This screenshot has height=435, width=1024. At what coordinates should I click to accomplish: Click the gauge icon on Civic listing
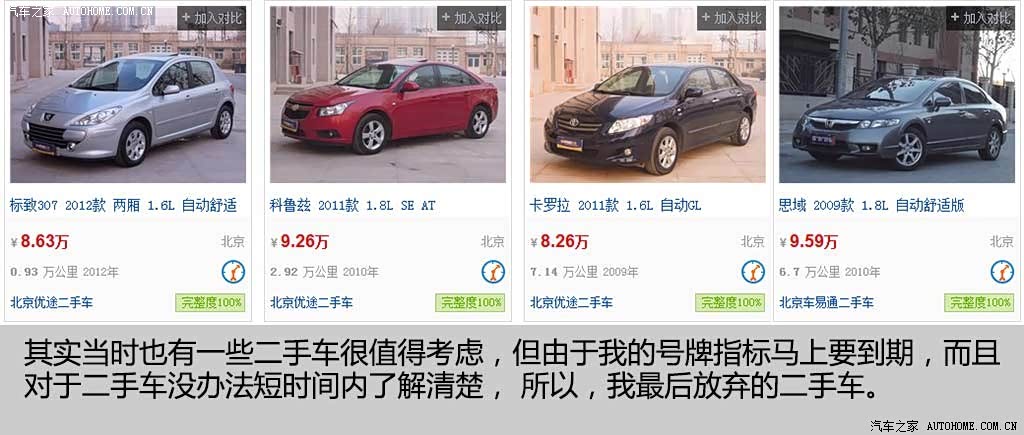pyautogui.click(x=1002, y=272)
